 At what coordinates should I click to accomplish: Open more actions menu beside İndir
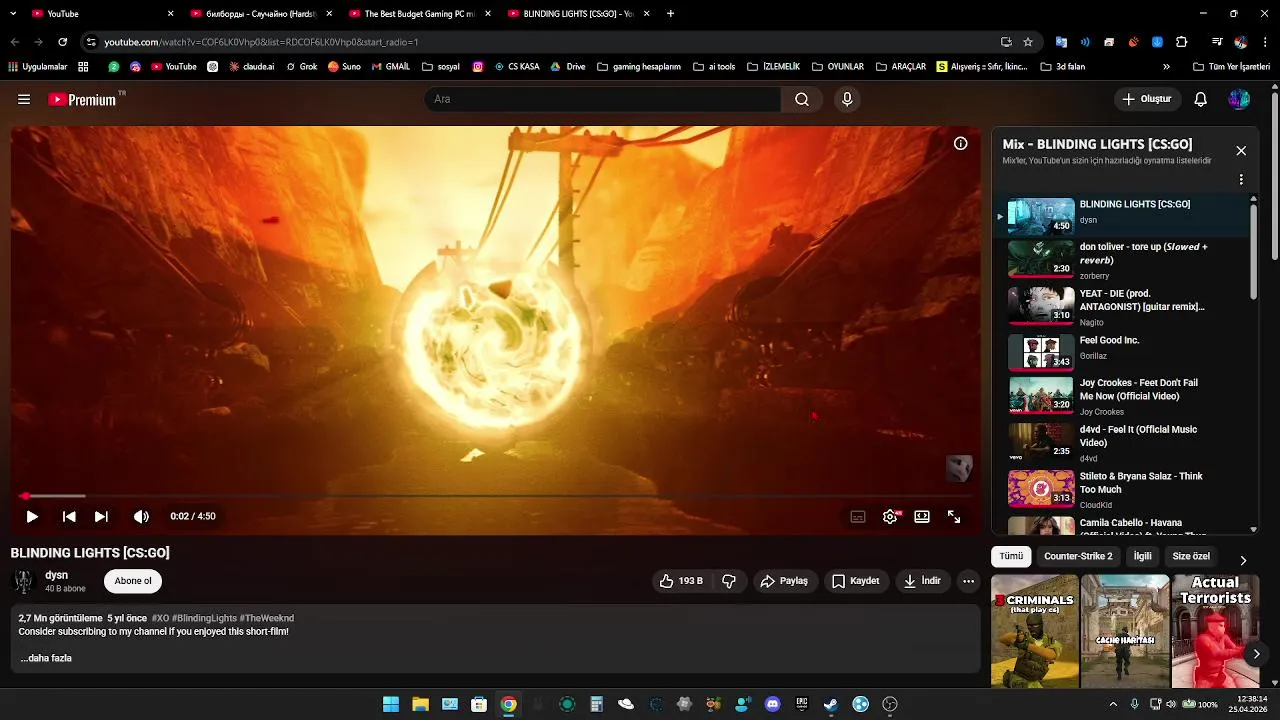968,581
